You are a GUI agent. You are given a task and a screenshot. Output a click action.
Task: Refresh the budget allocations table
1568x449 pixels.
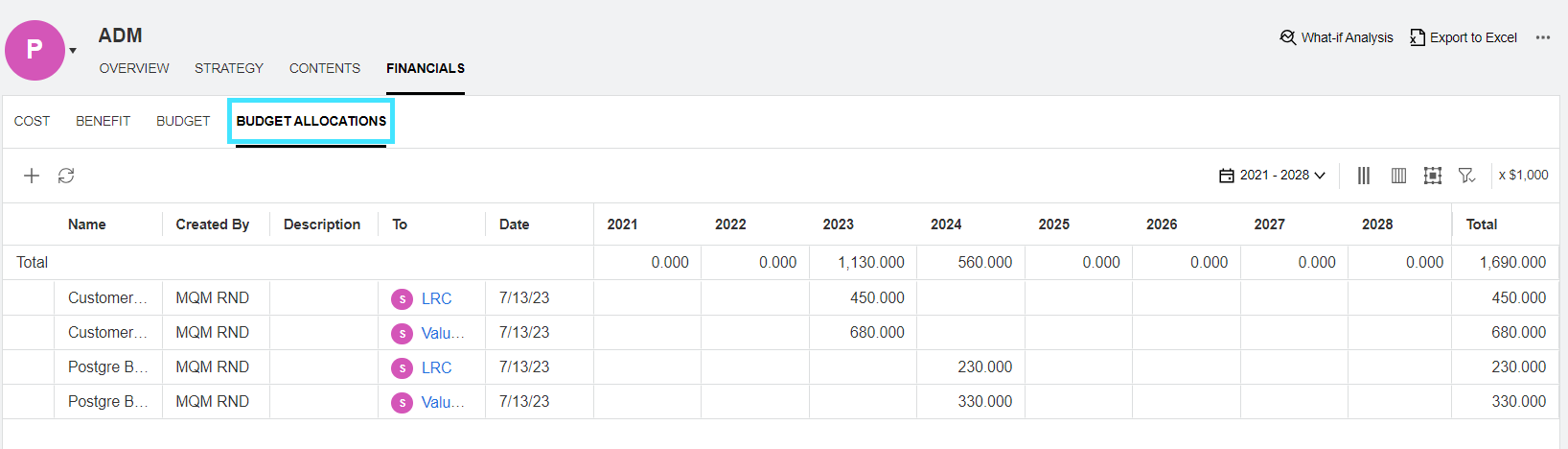66,176
